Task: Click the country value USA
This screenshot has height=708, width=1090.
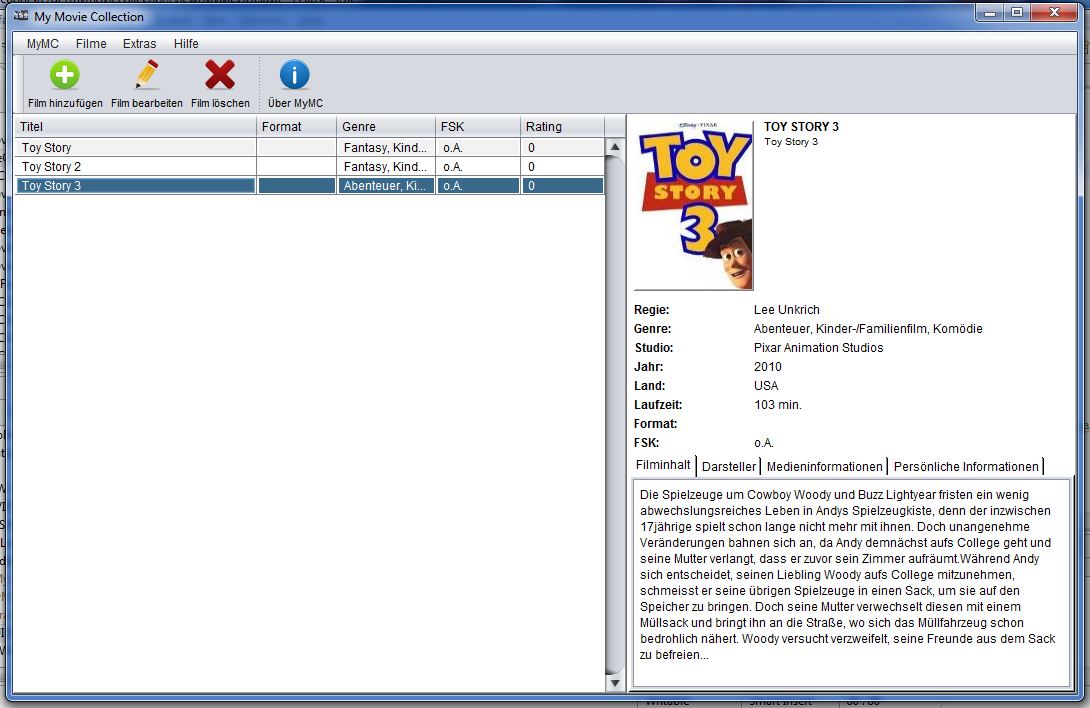Action: coord(766,386)
